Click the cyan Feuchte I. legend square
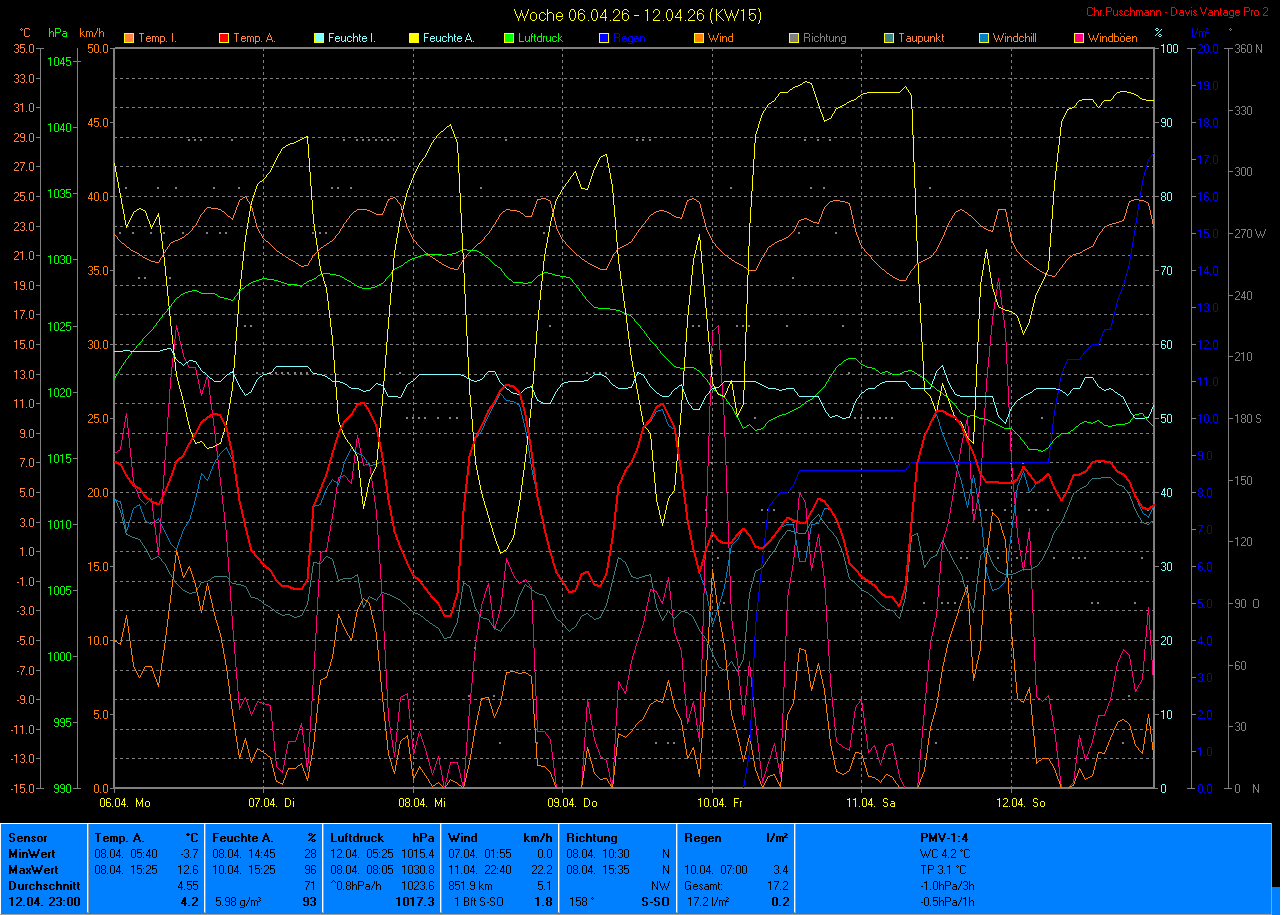The image size is (1284, 915). click(319, 38)
